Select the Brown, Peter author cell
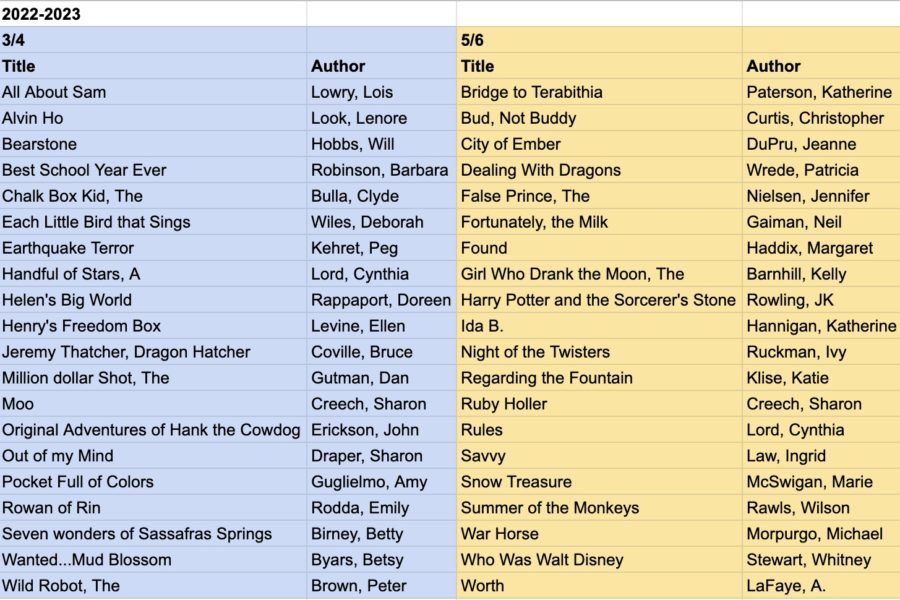This screenshot has height=600, width=900. 381,586
